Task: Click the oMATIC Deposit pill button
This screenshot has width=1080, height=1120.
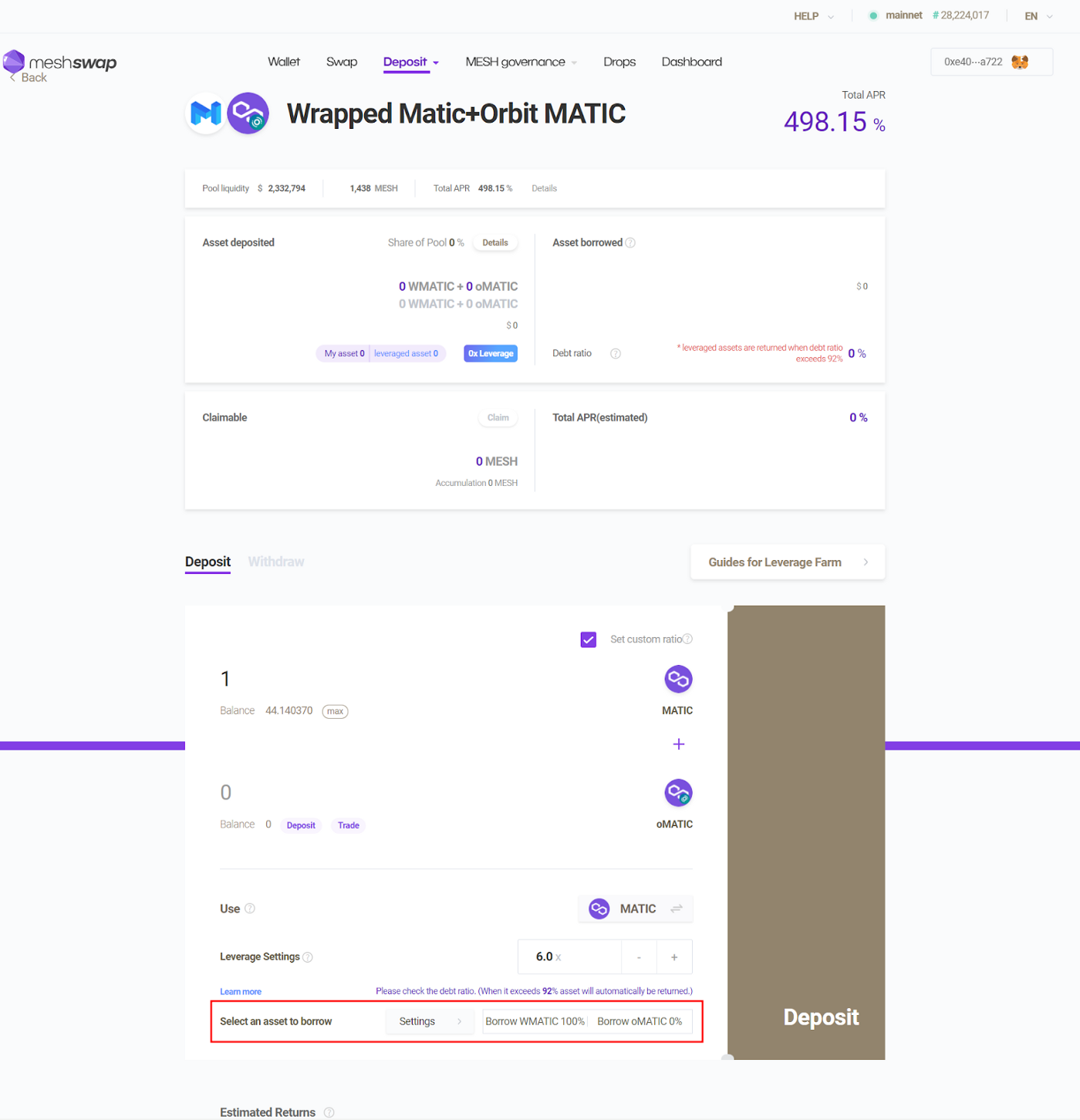Action: tap(301, 825)
